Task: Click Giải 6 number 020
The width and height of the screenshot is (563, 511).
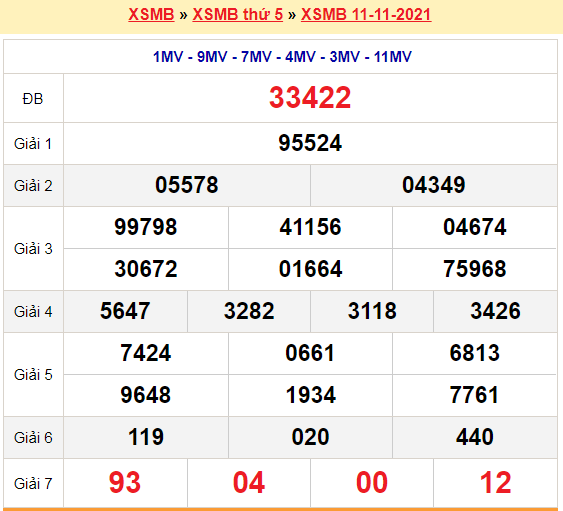Action: pyautogui.click(x=310, y=437)
